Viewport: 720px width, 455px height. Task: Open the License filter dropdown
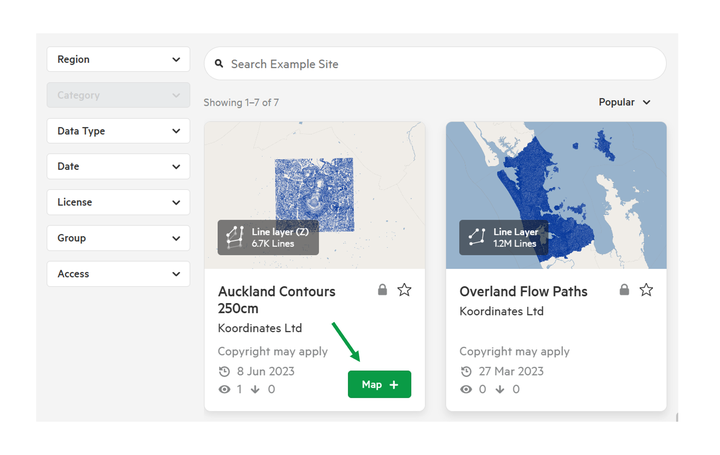tap(118, 202)
